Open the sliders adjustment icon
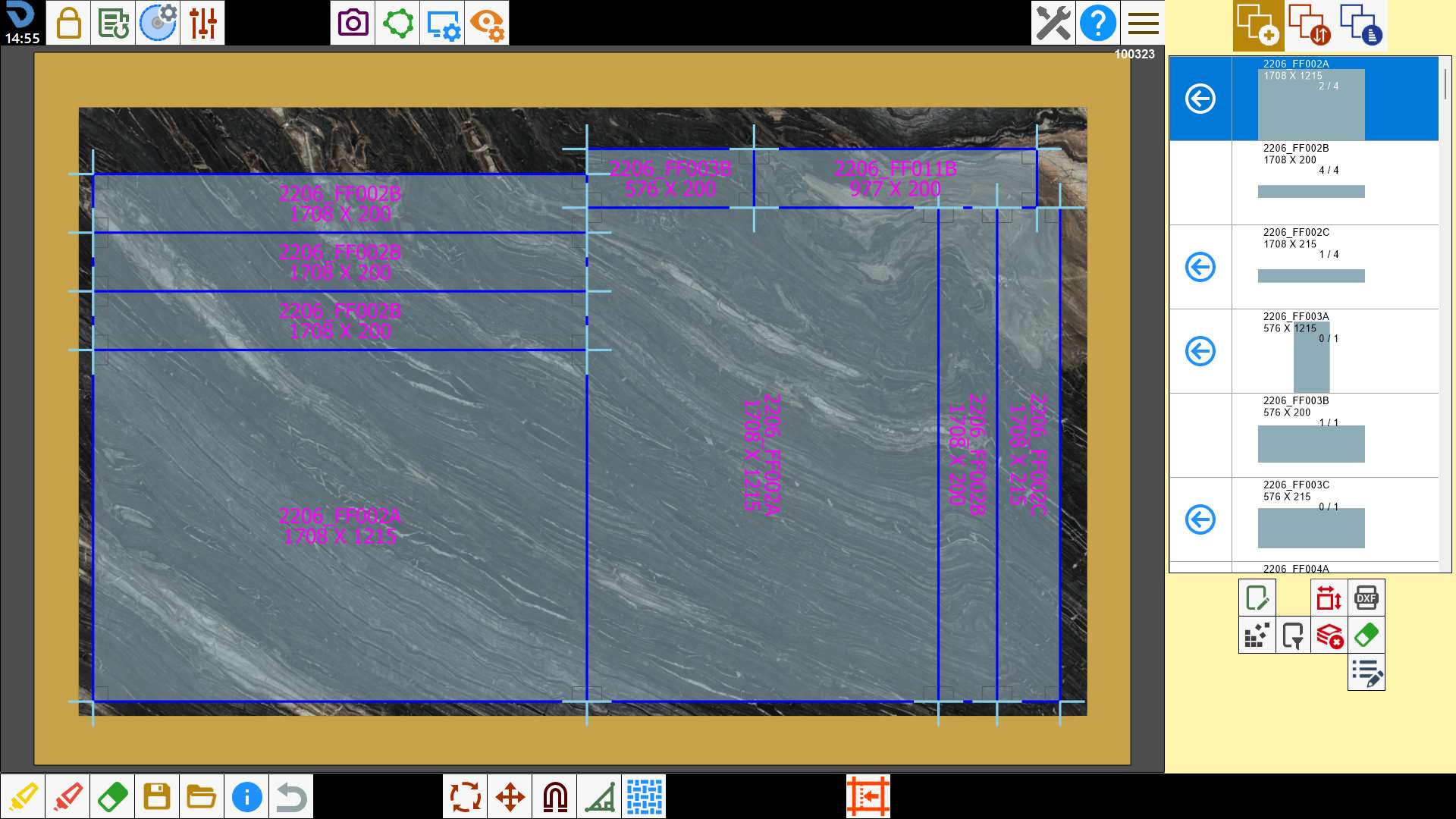This screenshot has height=819, width=1456. [x=202, y=23]
